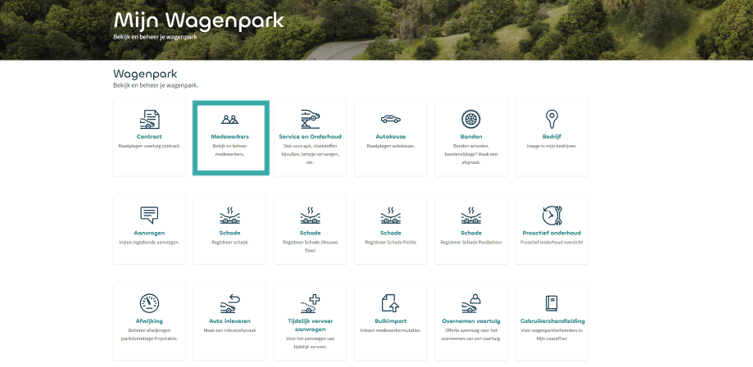This screenshot has width=753, height=367.
Task: Select text 'Bekijk en beheer medewerkers.'
Action: pos(230,150)
